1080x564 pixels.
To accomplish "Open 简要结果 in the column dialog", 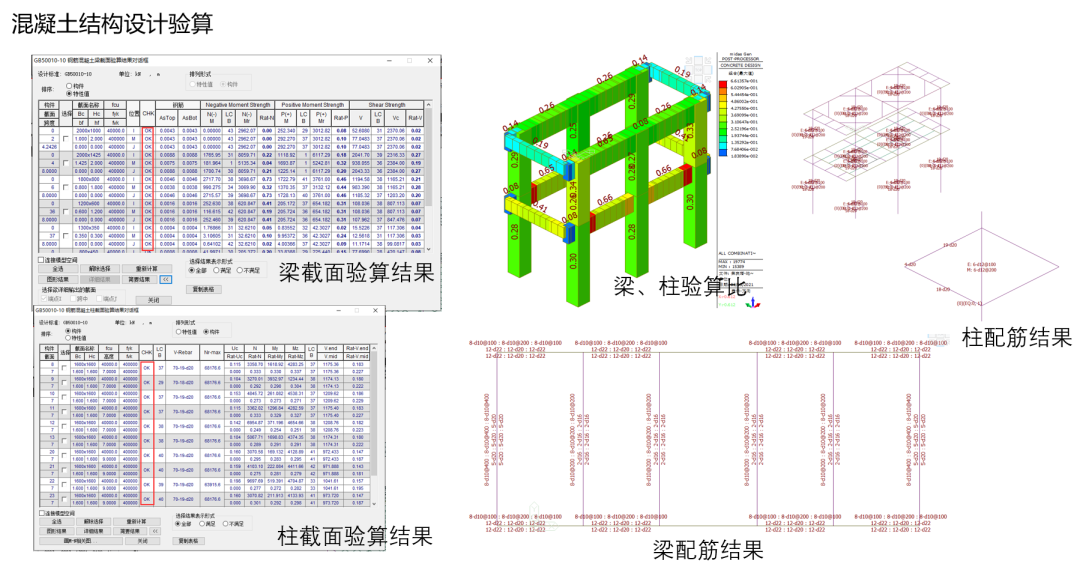I will [130, 531].
